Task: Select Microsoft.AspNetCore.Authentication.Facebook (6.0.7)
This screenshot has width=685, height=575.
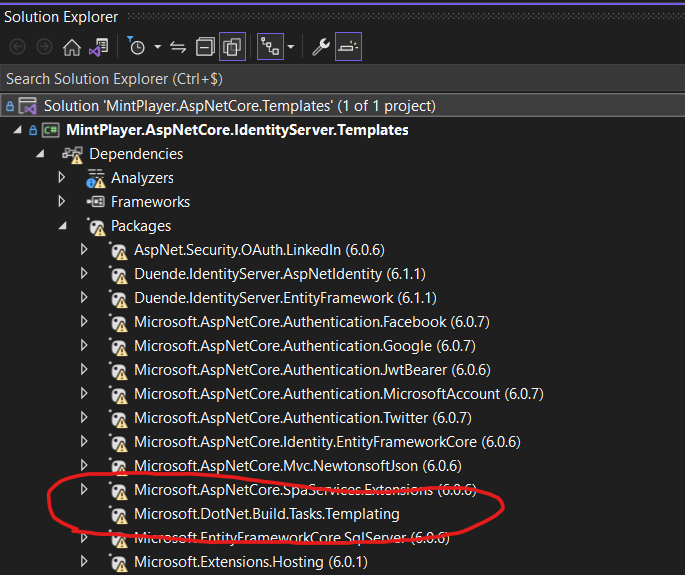Action: pos(311,322)
